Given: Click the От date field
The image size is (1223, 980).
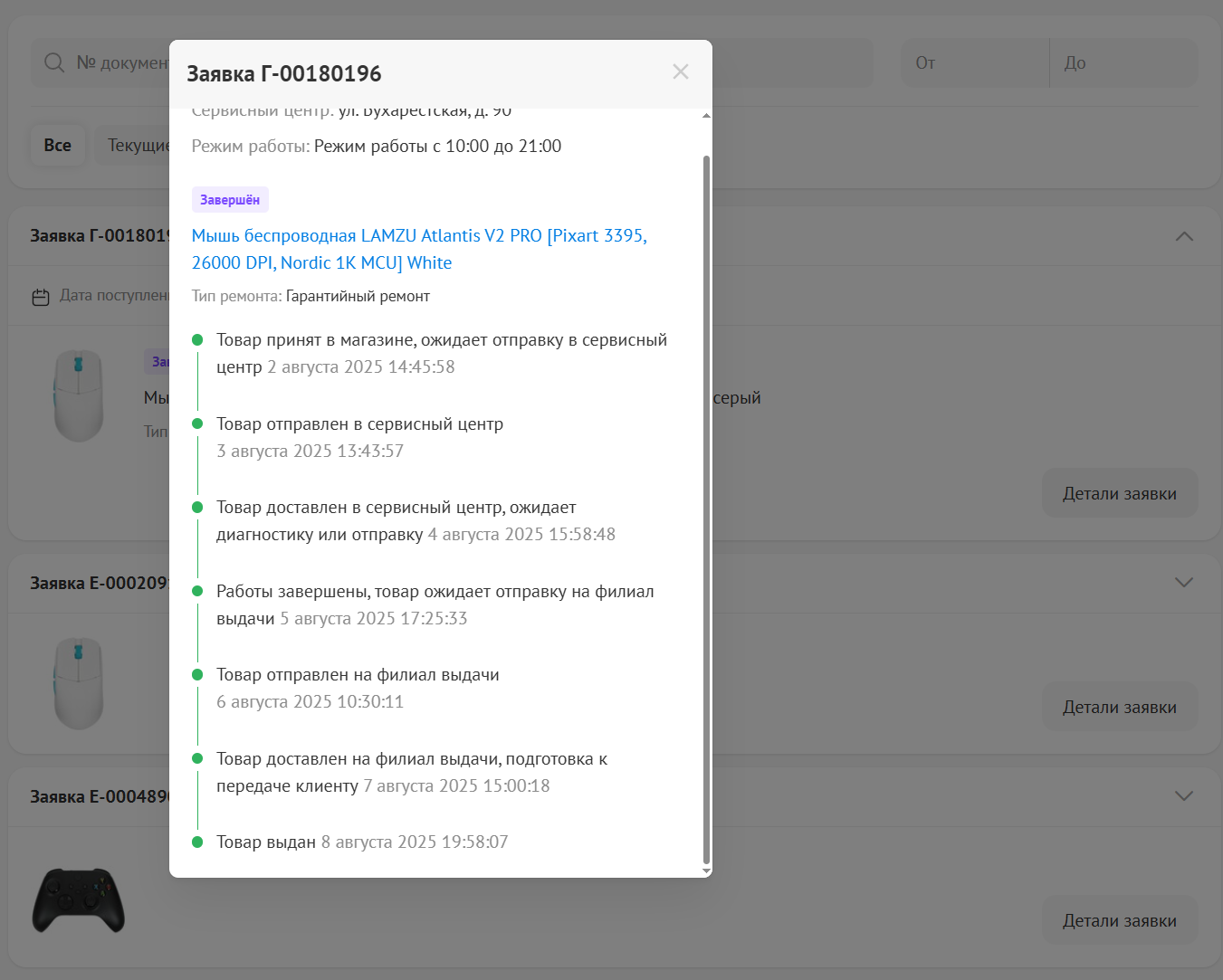Looking at the screenshot, I should [974, 63].
